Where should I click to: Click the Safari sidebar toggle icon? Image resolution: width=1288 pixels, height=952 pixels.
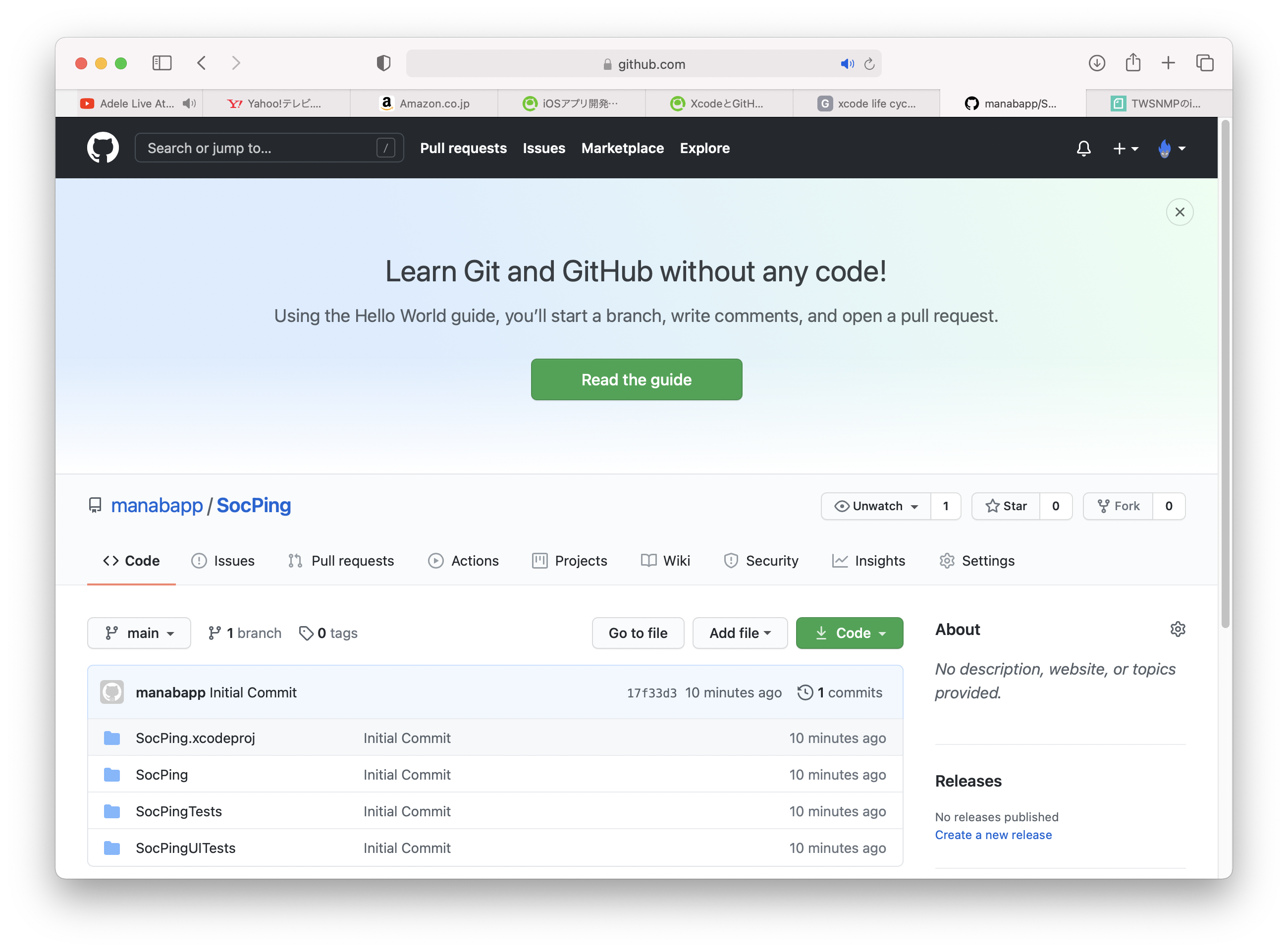click(162, 63)
